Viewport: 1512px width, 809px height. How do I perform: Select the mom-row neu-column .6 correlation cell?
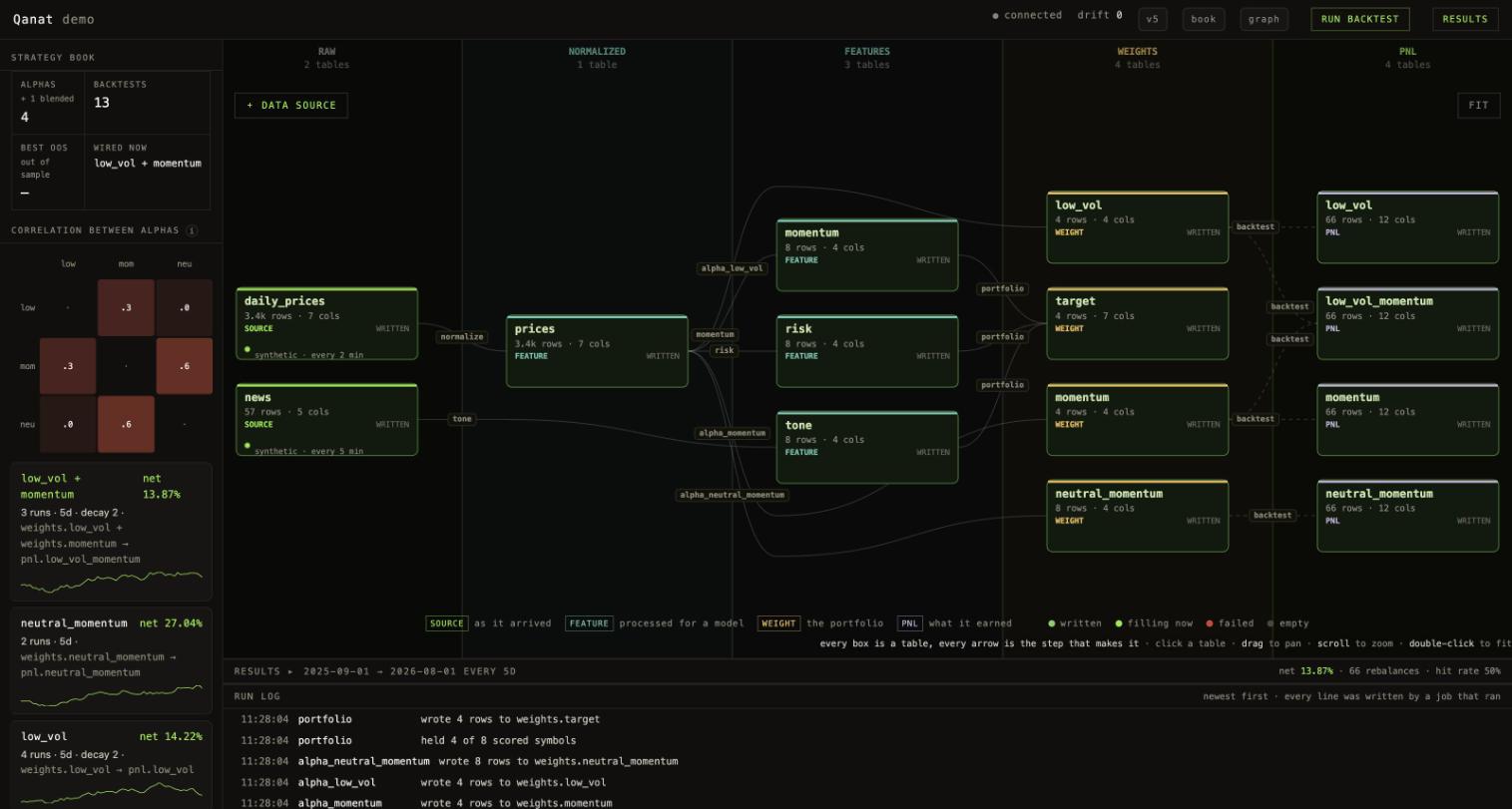coord(184,366)
